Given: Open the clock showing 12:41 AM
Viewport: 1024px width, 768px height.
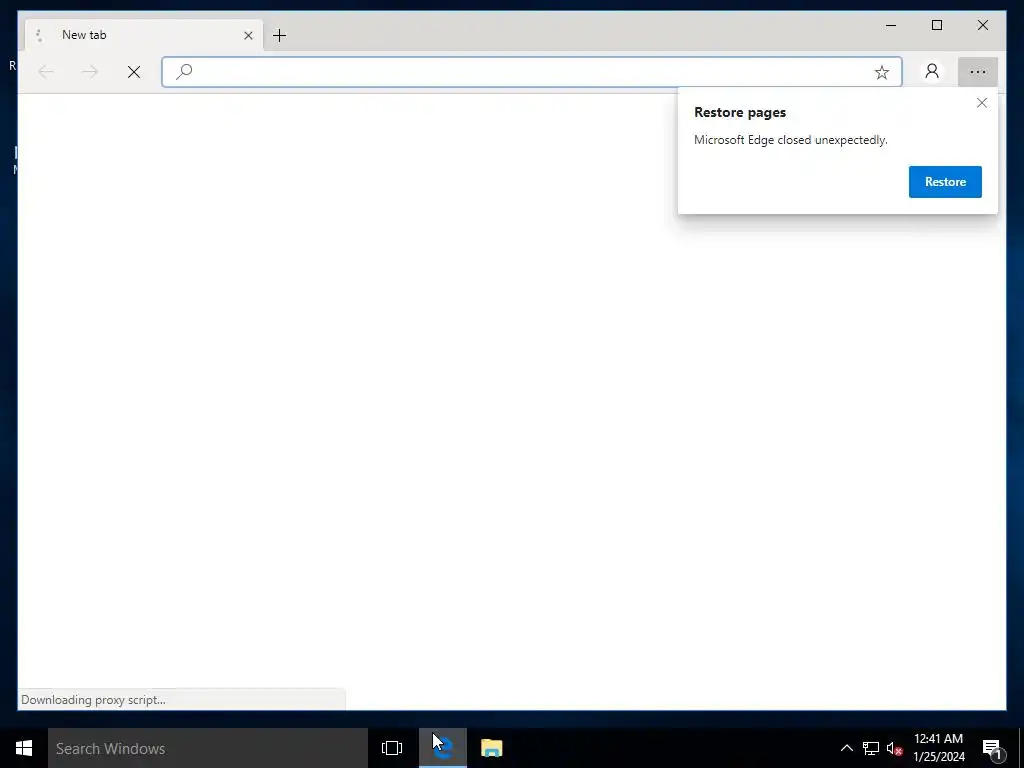Looking at the screenshot, I should click(939, 748).
